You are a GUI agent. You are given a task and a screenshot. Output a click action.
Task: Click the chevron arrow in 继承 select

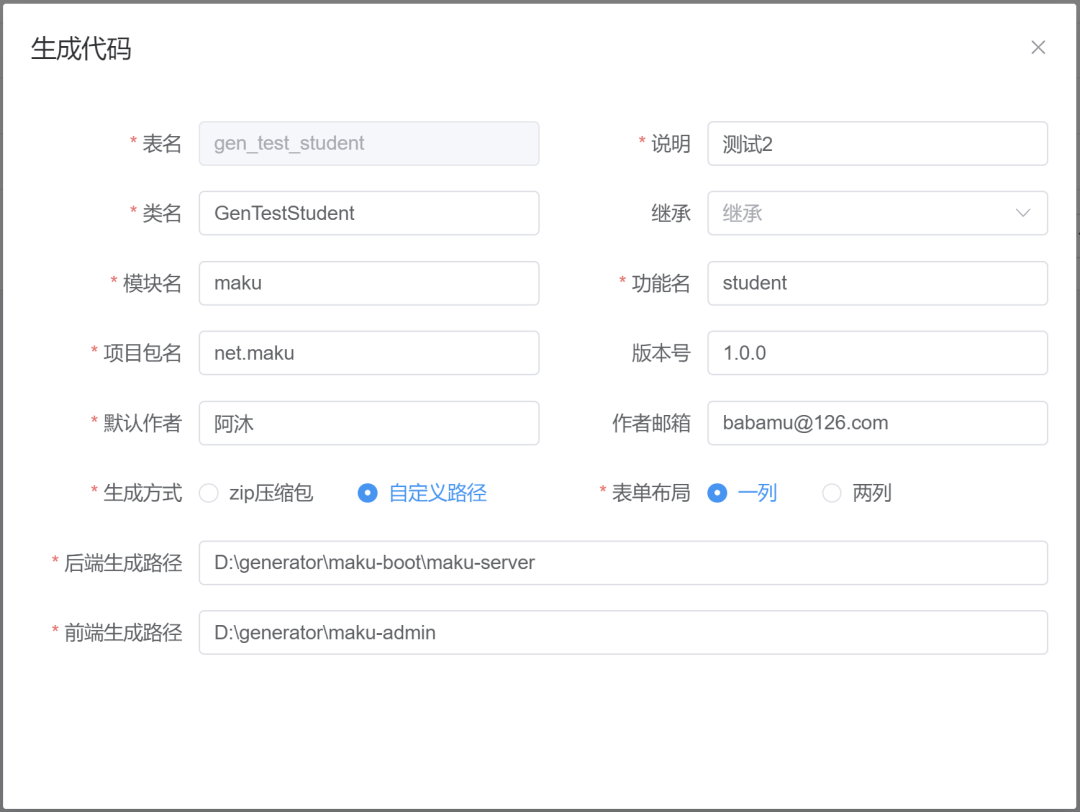[x=1022, y=213]
